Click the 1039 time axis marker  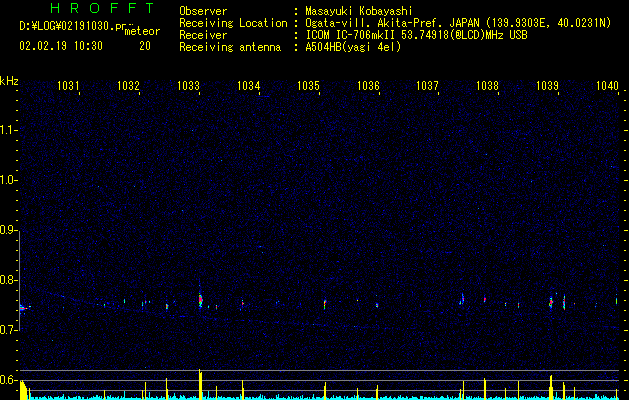tap(547, 85)
